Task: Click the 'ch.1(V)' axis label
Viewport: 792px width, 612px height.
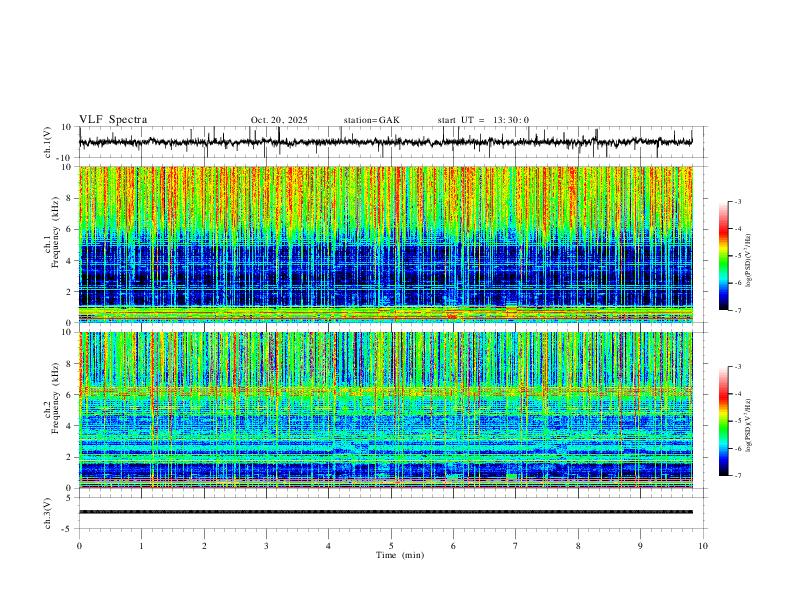Action: 48,142
